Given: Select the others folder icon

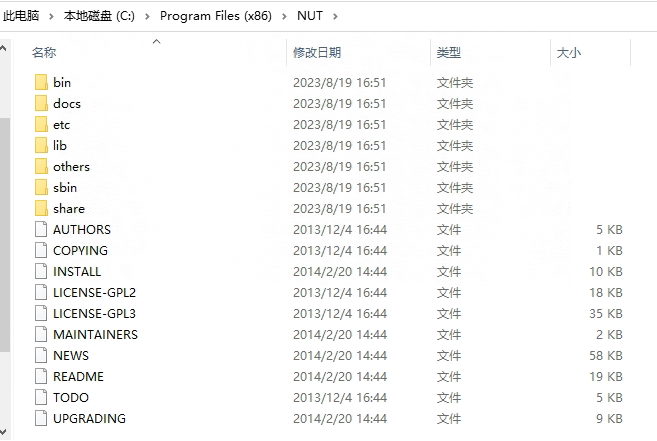Looking at the screenshot, I should 41,166.
